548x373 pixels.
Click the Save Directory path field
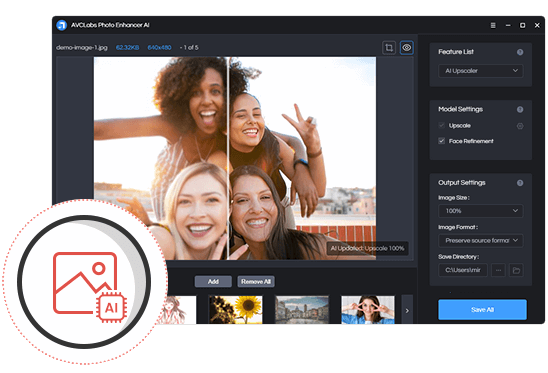coord(463,270)
